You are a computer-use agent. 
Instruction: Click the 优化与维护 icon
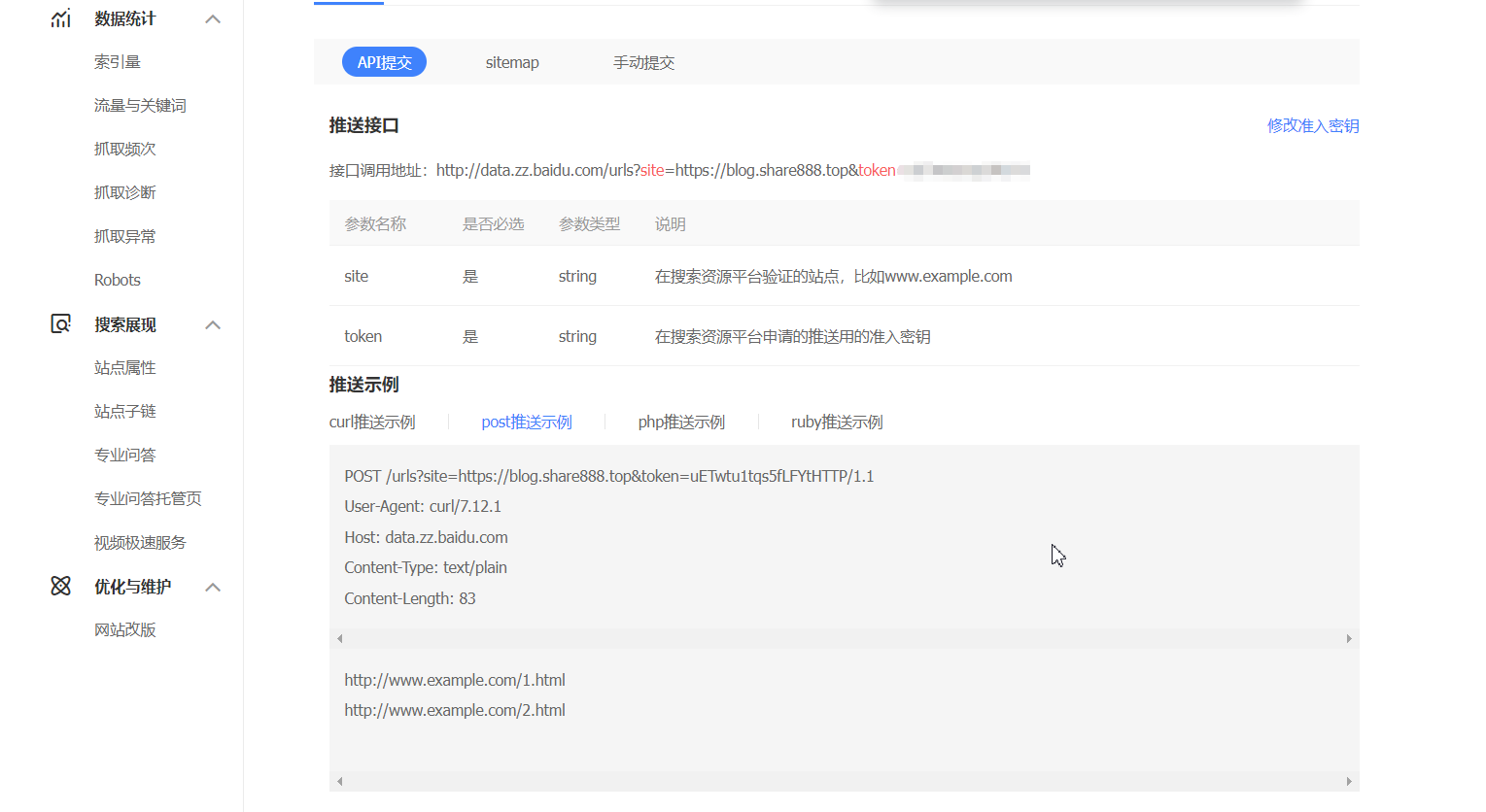[60, 586]
